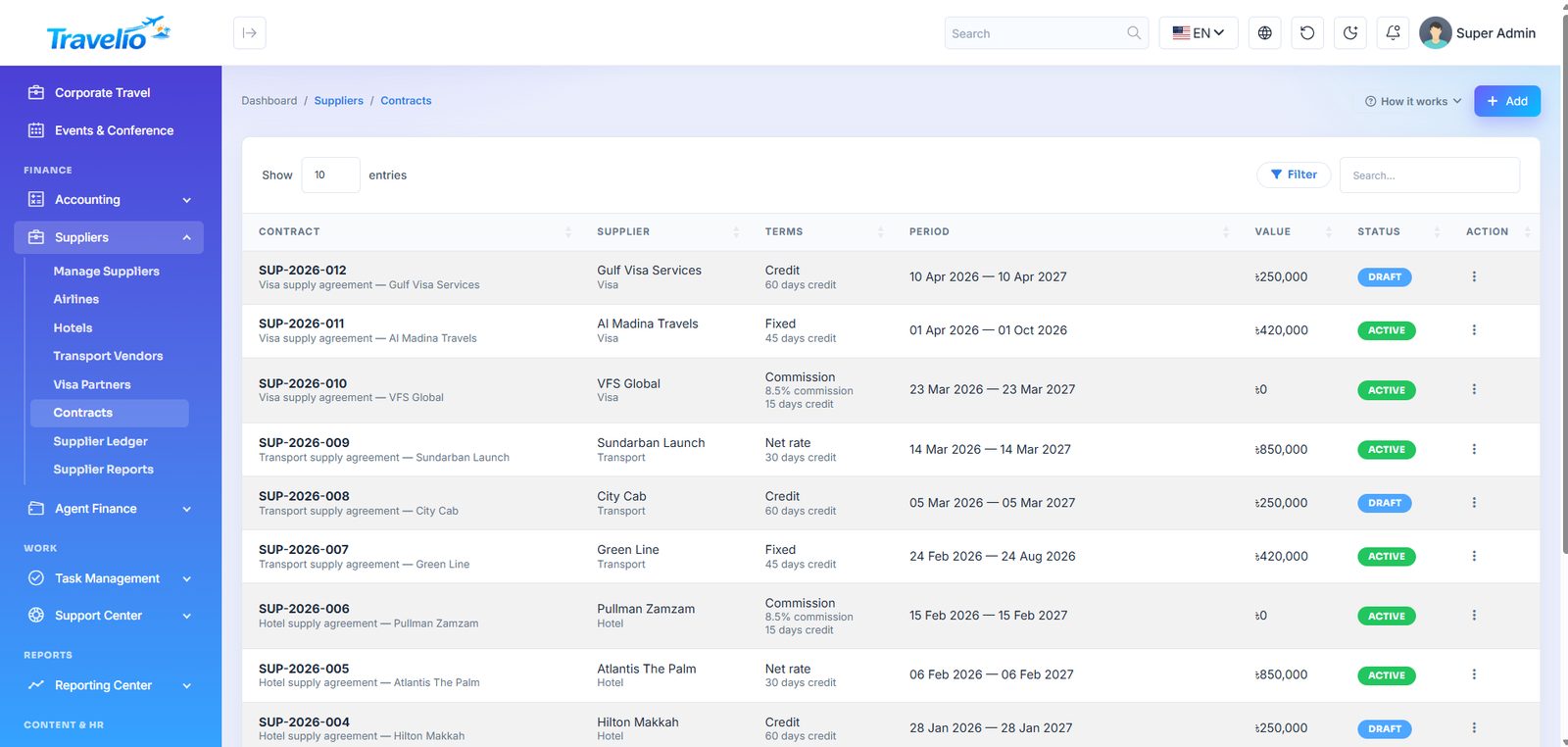Sort by Value column arrows
The width and height of the screenshot is (1568, 747).
[1329, 232]
